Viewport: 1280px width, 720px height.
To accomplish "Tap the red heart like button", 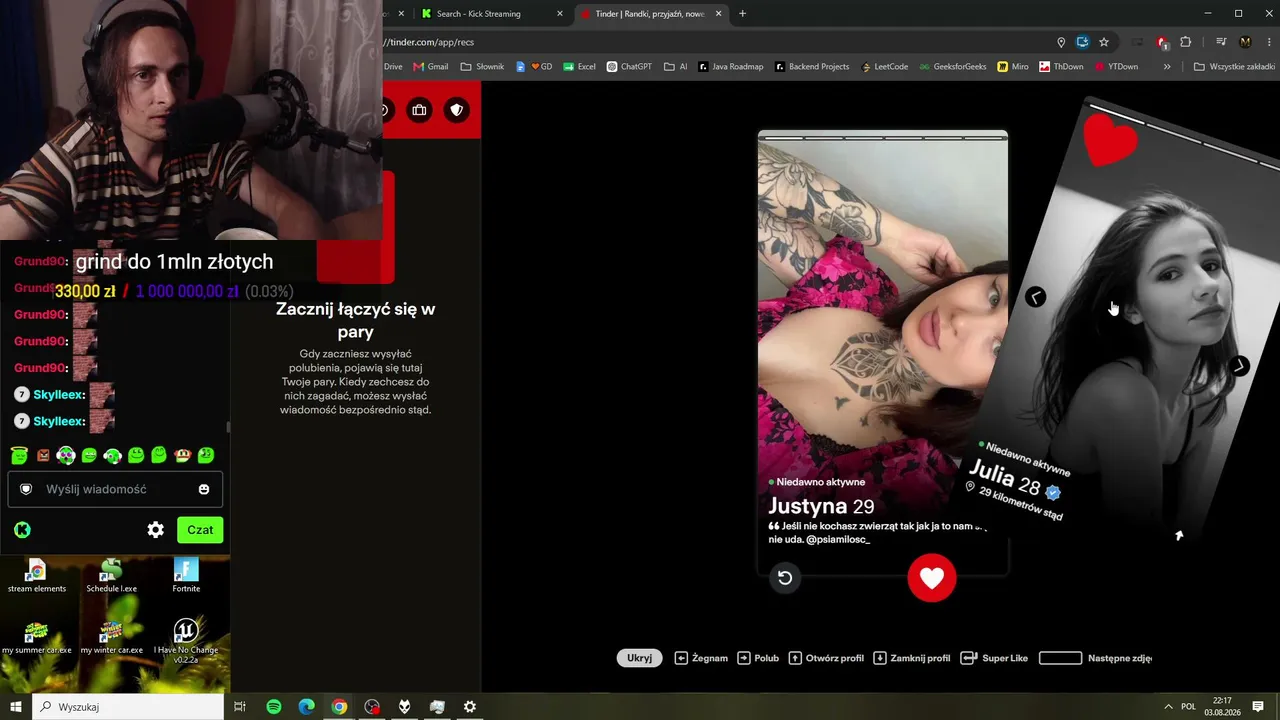I will [932, 578].
